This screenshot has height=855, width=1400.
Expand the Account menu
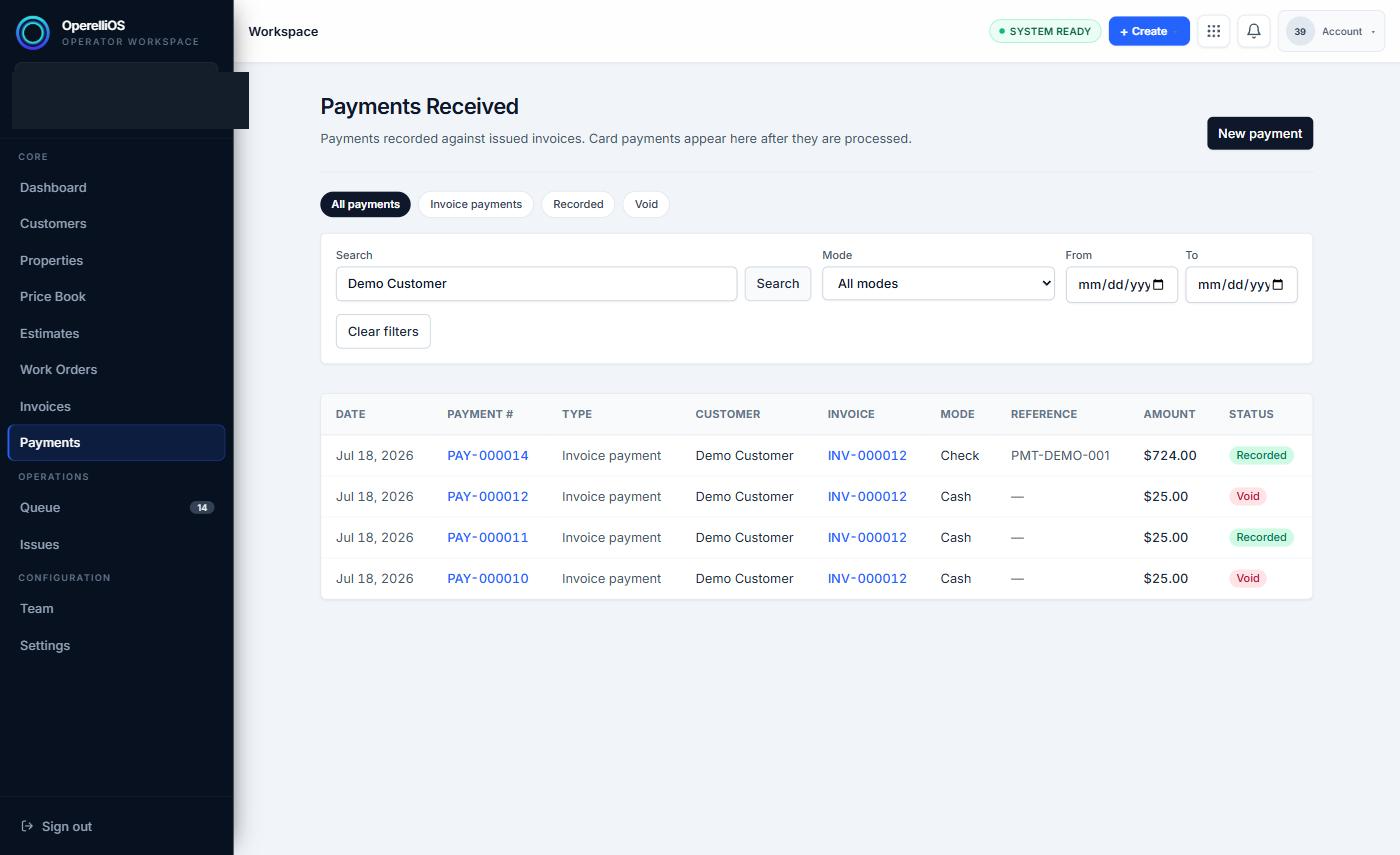(1331, 31)
